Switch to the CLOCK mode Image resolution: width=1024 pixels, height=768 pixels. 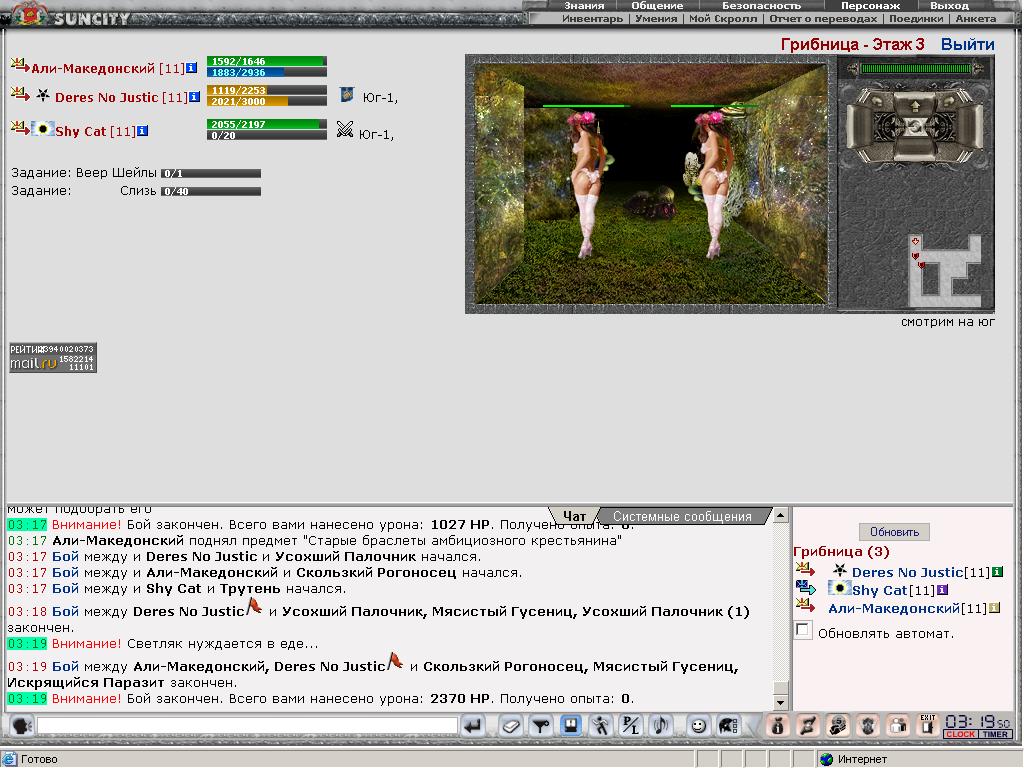point(960,734)
